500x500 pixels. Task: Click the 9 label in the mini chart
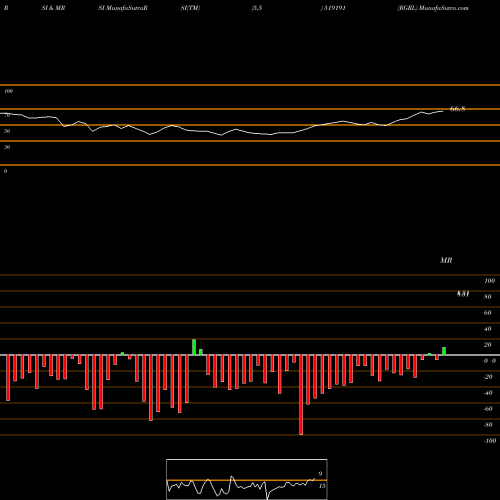pos(320,474)
